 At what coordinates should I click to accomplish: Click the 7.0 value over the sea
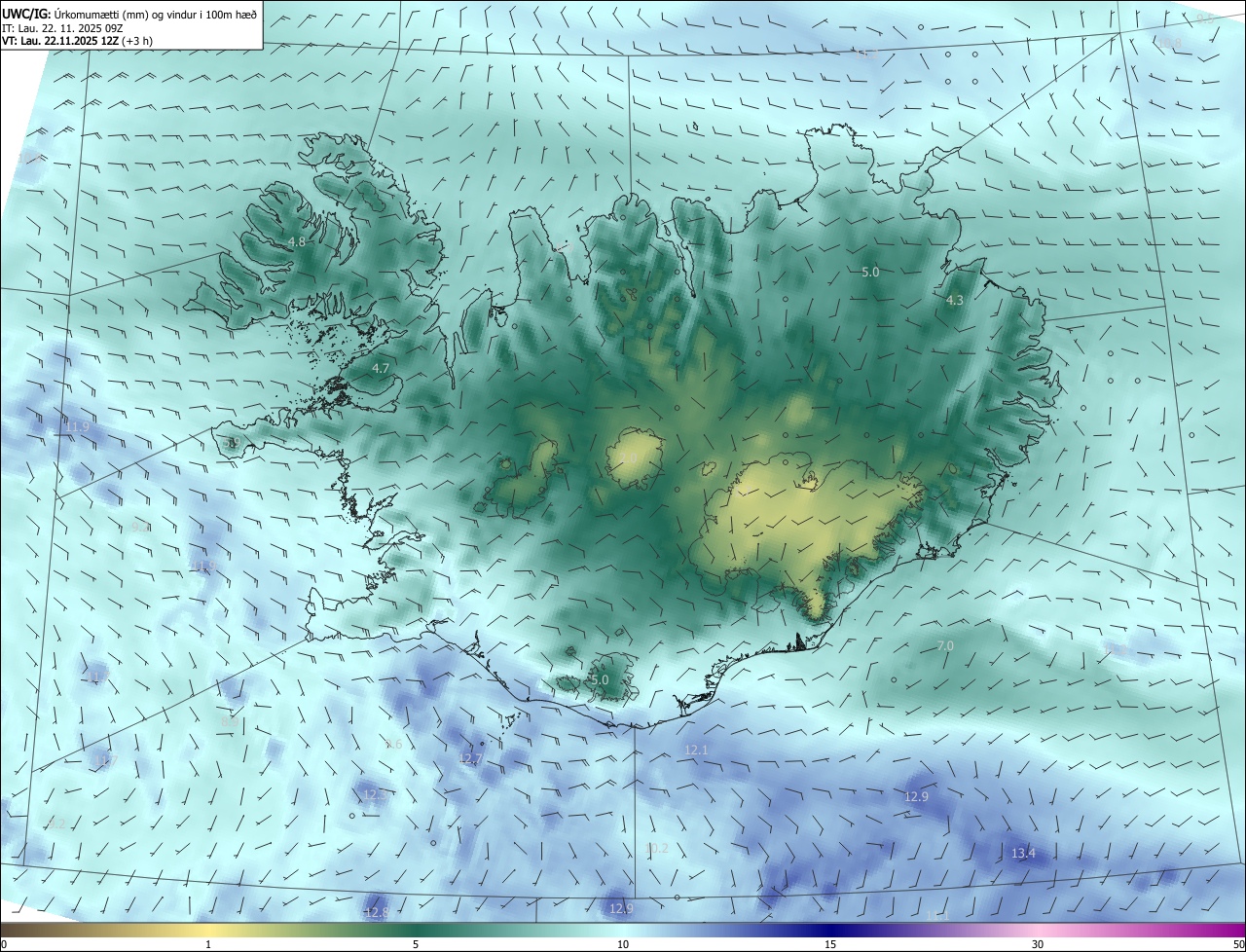pyautogui.click(x=945, y=646)
